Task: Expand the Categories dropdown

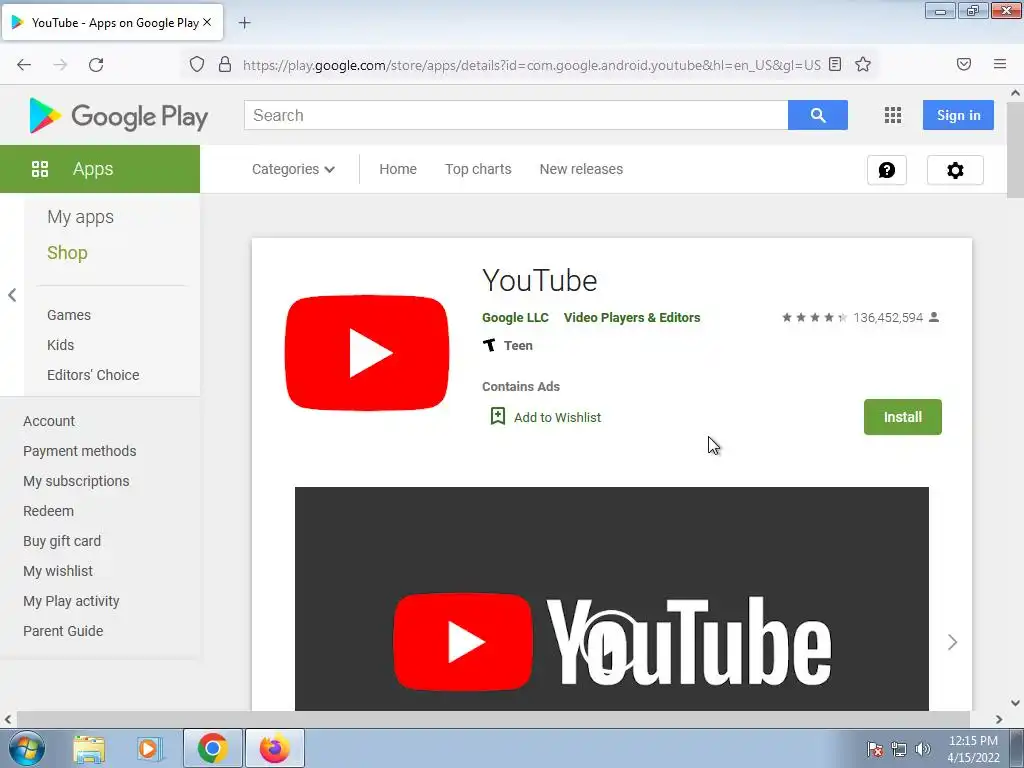Action: 293,169
